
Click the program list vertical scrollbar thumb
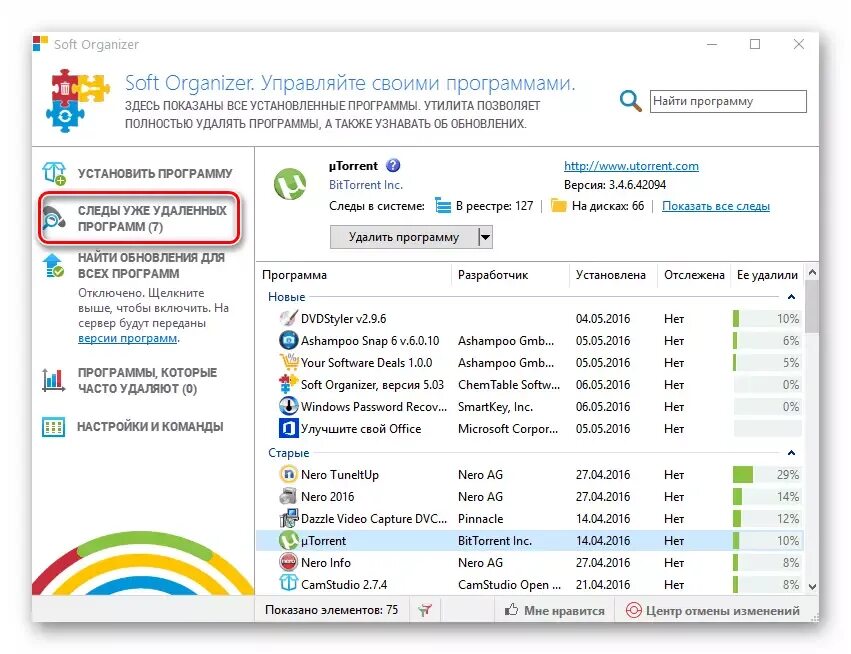point(812,306)
